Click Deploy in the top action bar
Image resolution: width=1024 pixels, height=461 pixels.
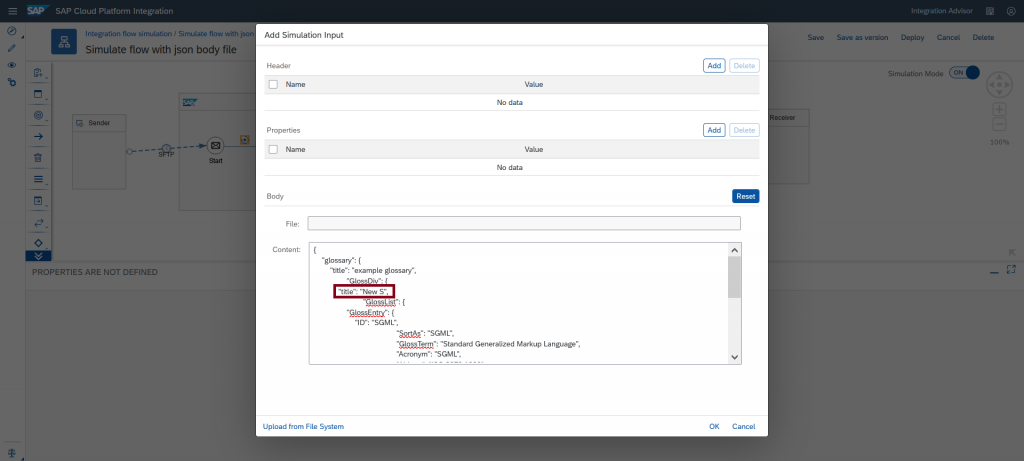[x=912, y=37]
